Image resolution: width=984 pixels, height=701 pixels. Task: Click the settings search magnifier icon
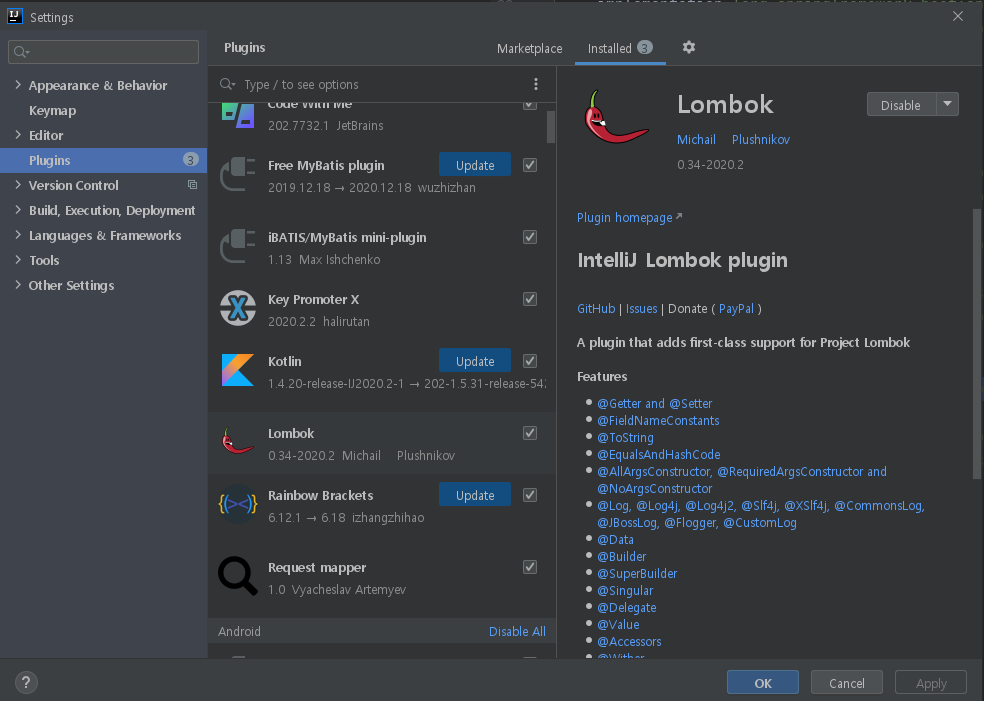[x=21, y=52]
